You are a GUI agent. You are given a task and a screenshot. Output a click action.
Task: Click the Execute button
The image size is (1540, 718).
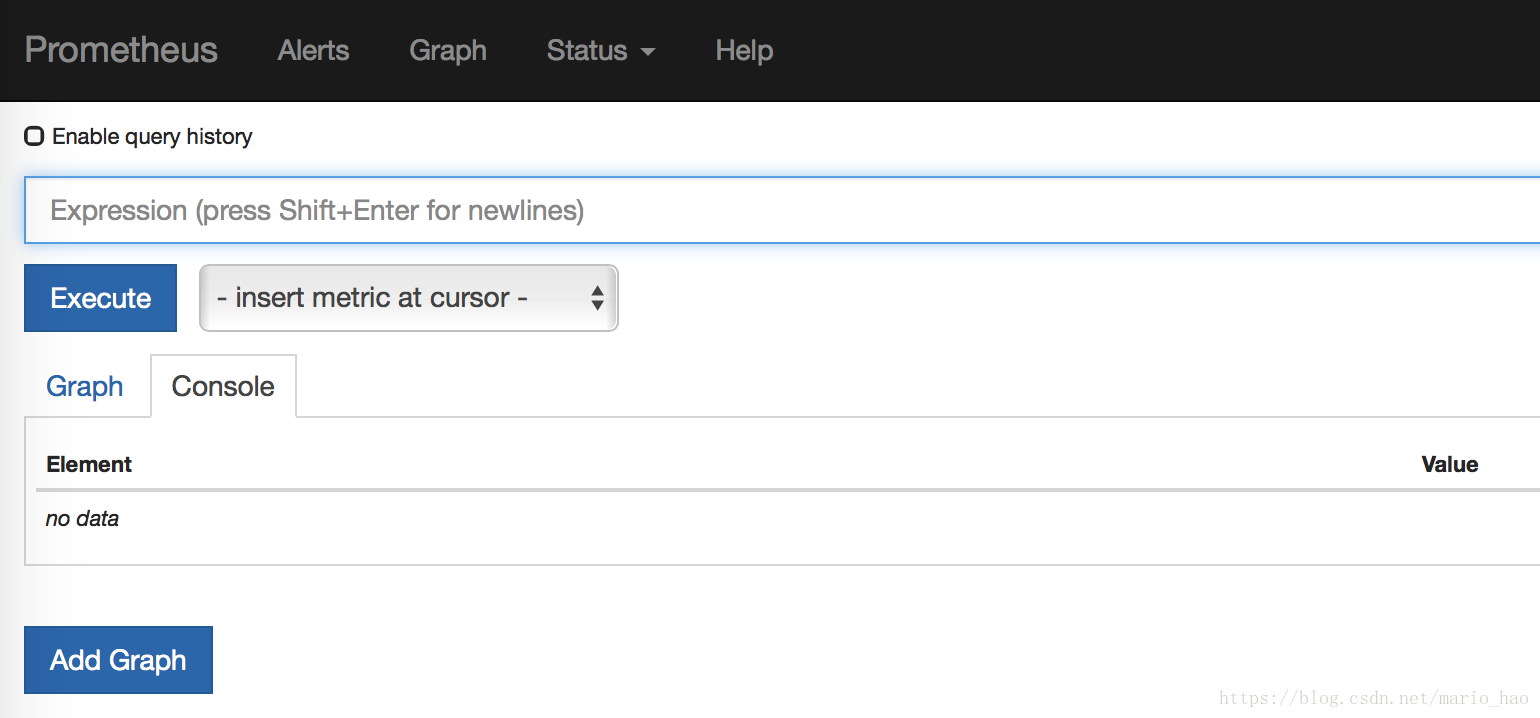tap(101, 298)
